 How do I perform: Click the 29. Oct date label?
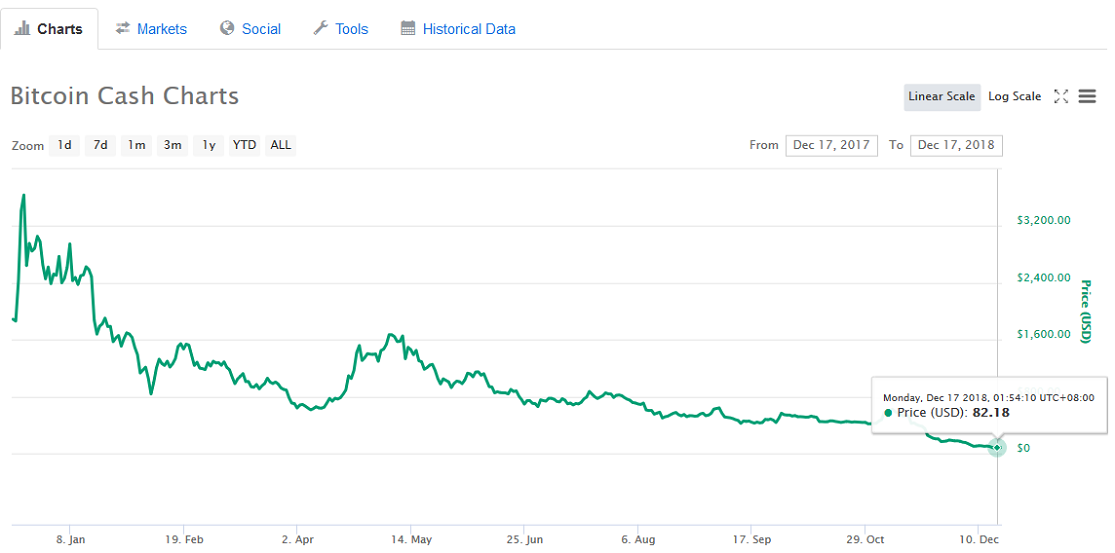[865, 539]
